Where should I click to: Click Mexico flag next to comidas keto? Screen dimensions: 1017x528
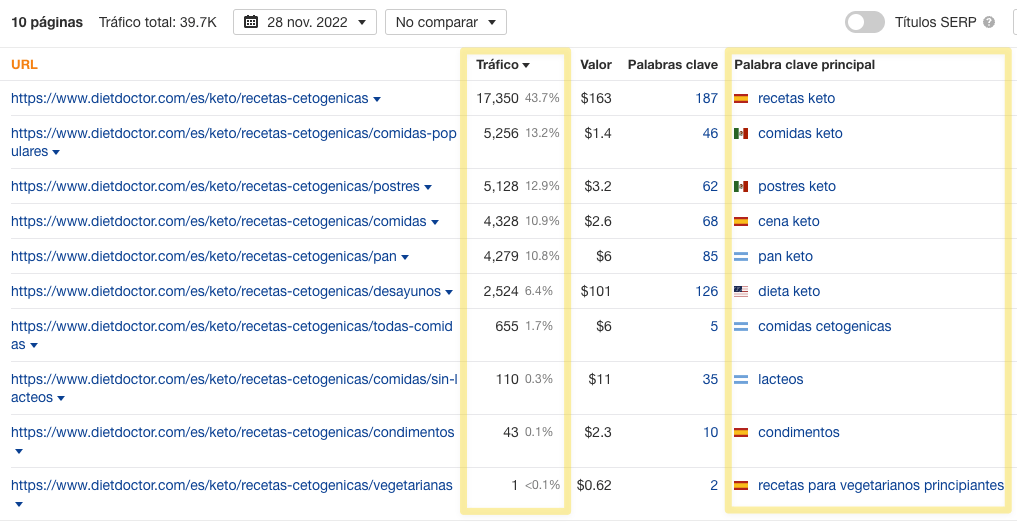(741, 134)
